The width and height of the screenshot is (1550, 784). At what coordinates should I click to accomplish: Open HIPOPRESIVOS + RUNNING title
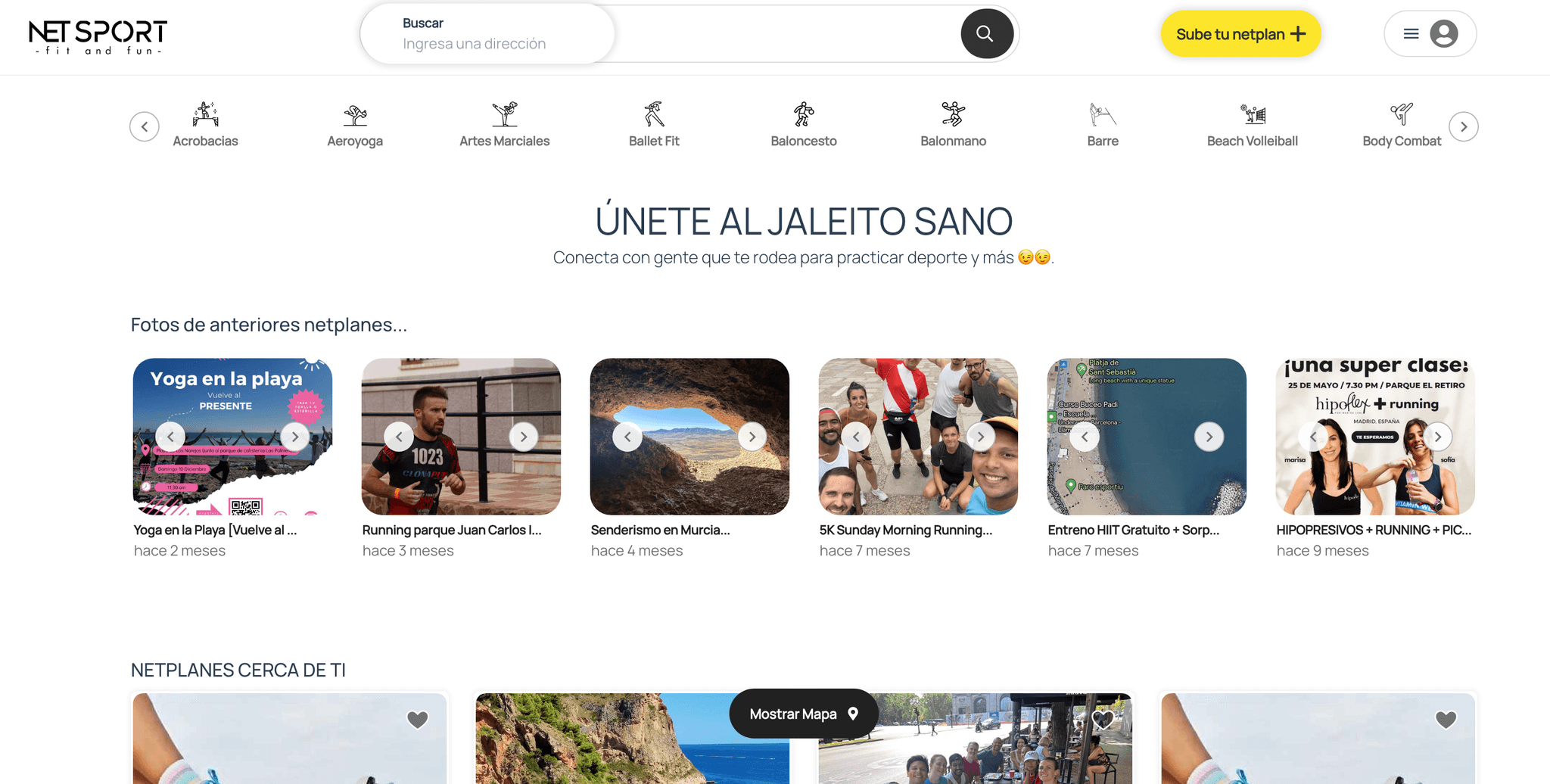(x=1374, y=530)
